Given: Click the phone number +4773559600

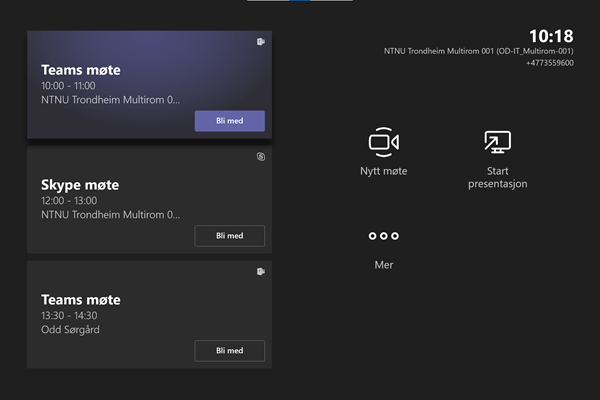Looking at the screenshot, I should tap(550, 63).
